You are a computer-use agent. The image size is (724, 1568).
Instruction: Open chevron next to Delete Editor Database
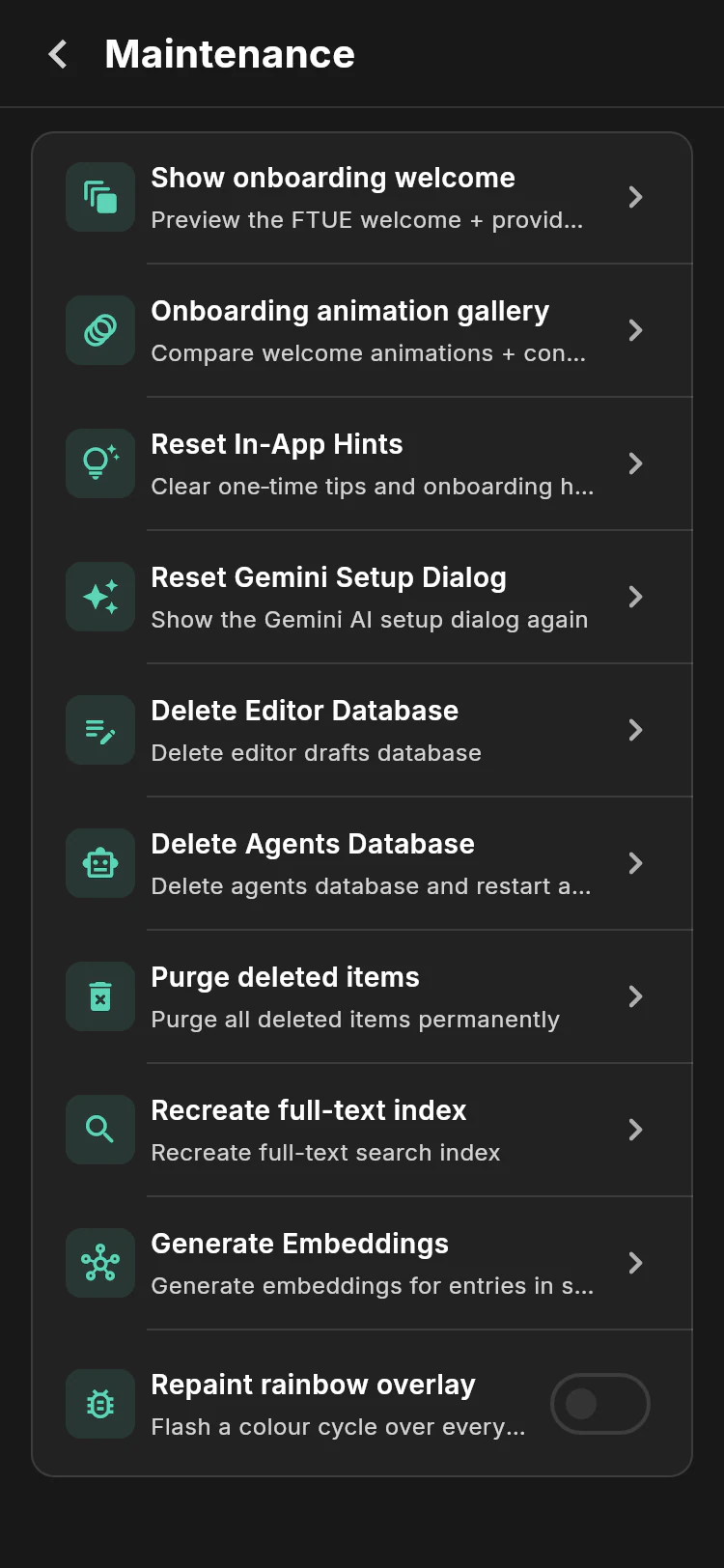[x=635, y=730]
